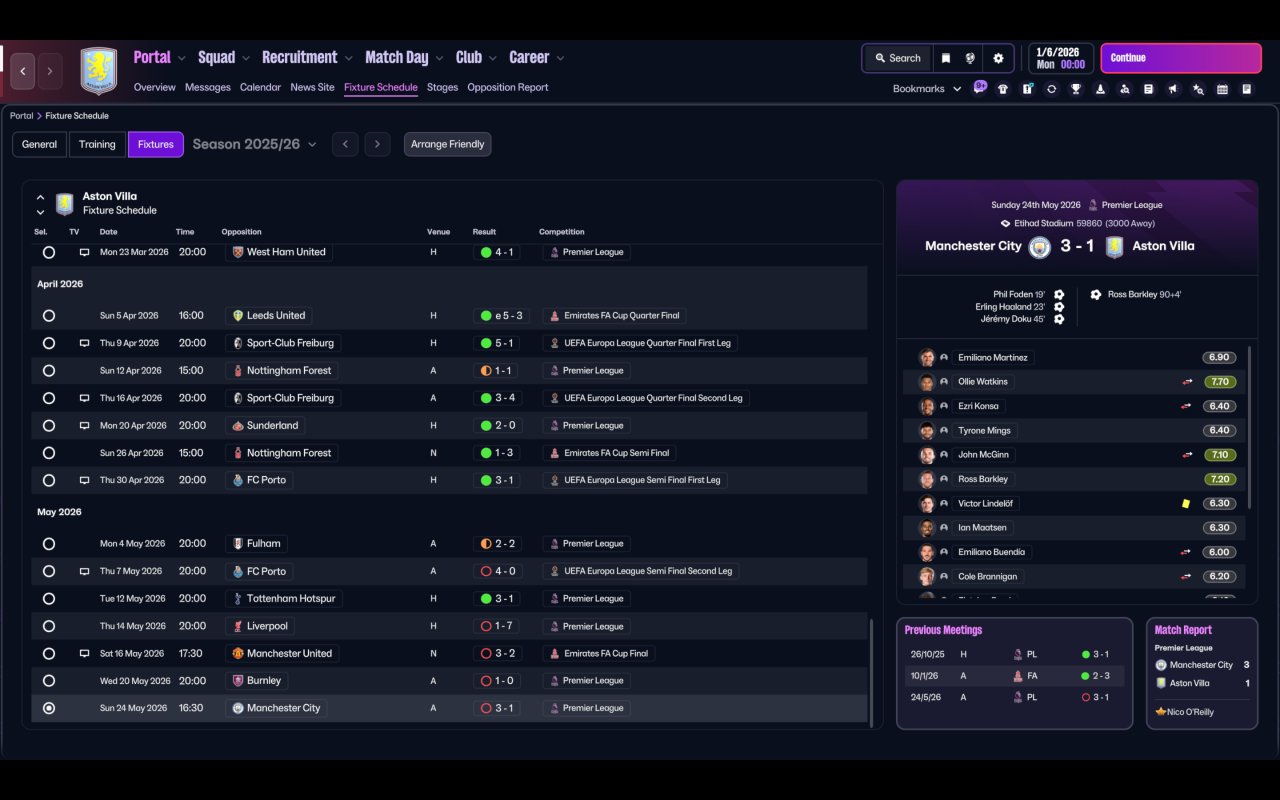Screen dimensions: 1280x800
Task: Select the West Ham United fixture radio button
Action: 49,253
